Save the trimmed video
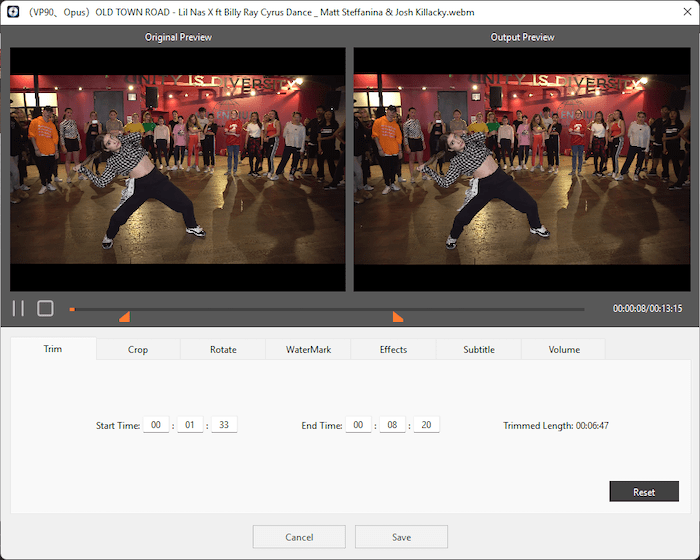This screenshot has height=560, width=700. pyautogui.click(x=401, y=537)
